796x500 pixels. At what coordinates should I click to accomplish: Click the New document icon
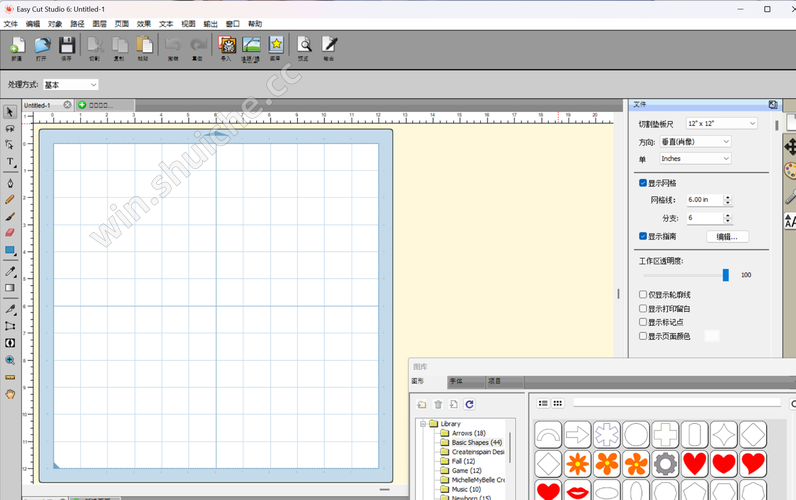click(x=17, y=46)
